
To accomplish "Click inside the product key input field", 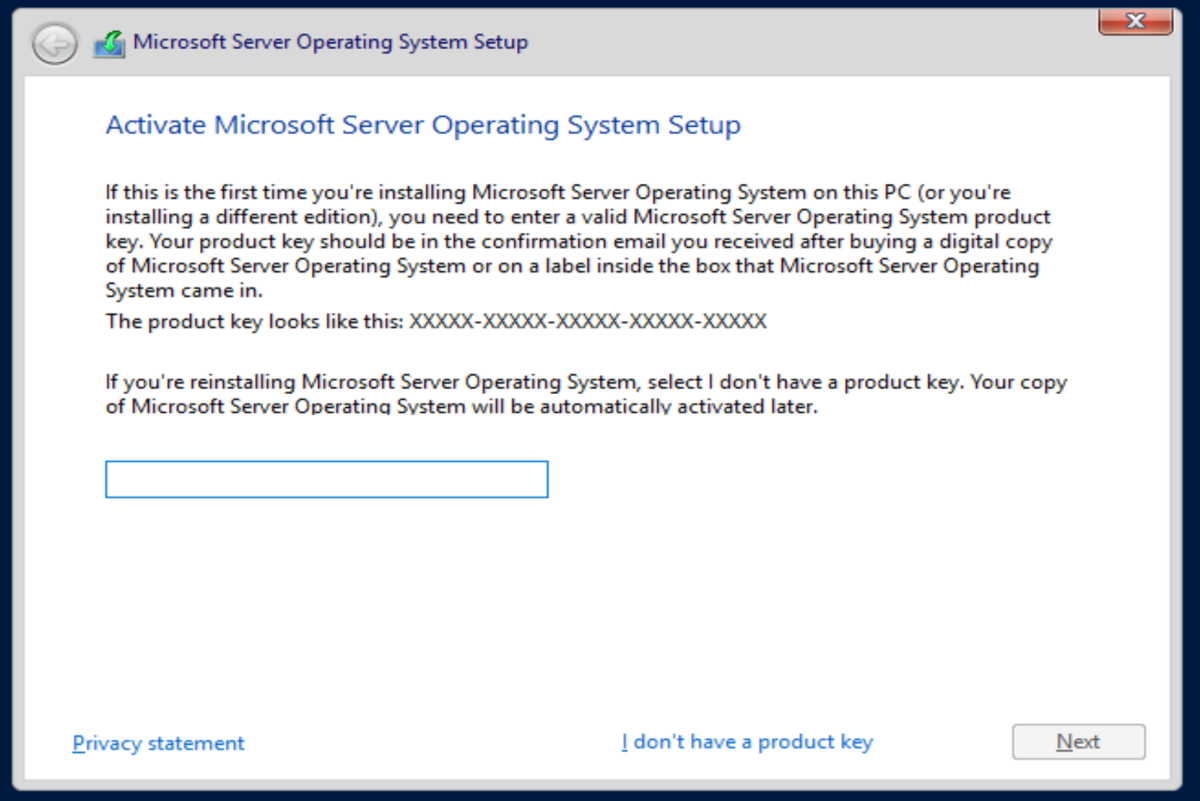I will 327,479.
